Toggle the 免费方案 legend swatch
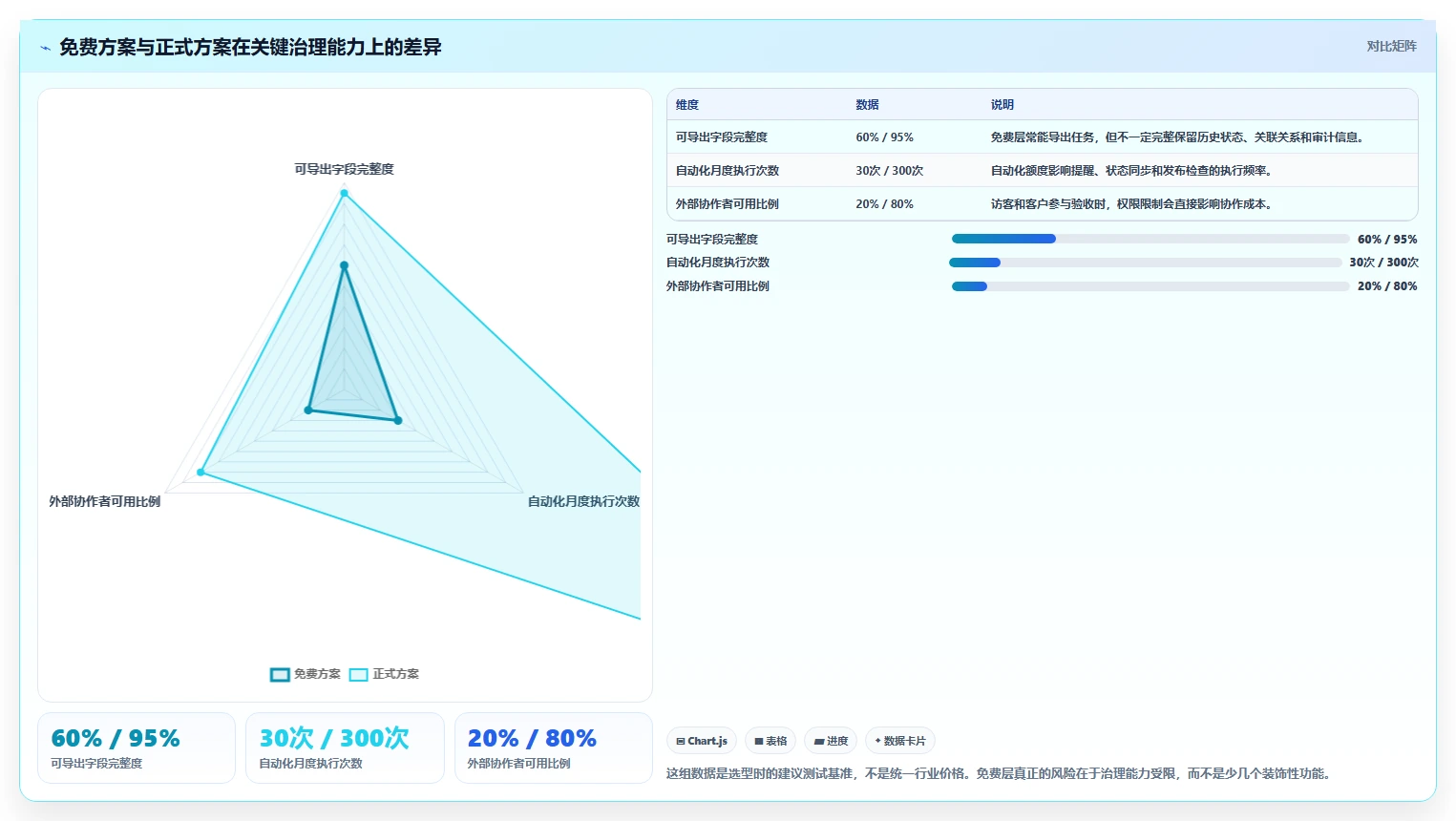Screen dimensions: 1456x821 (x=280, y=675)
